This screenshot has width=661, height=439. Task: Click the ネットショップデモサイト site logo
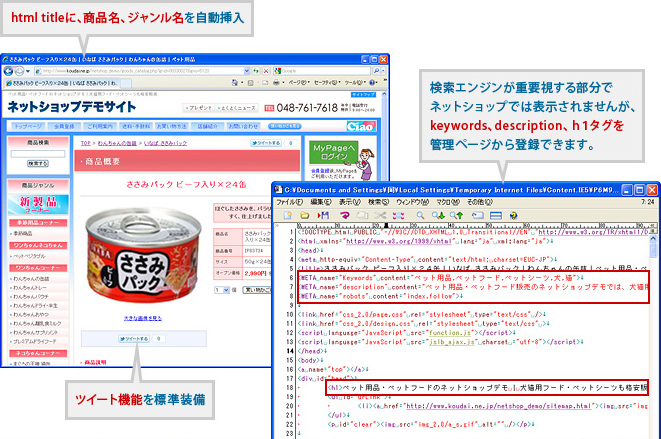[72, 107]
